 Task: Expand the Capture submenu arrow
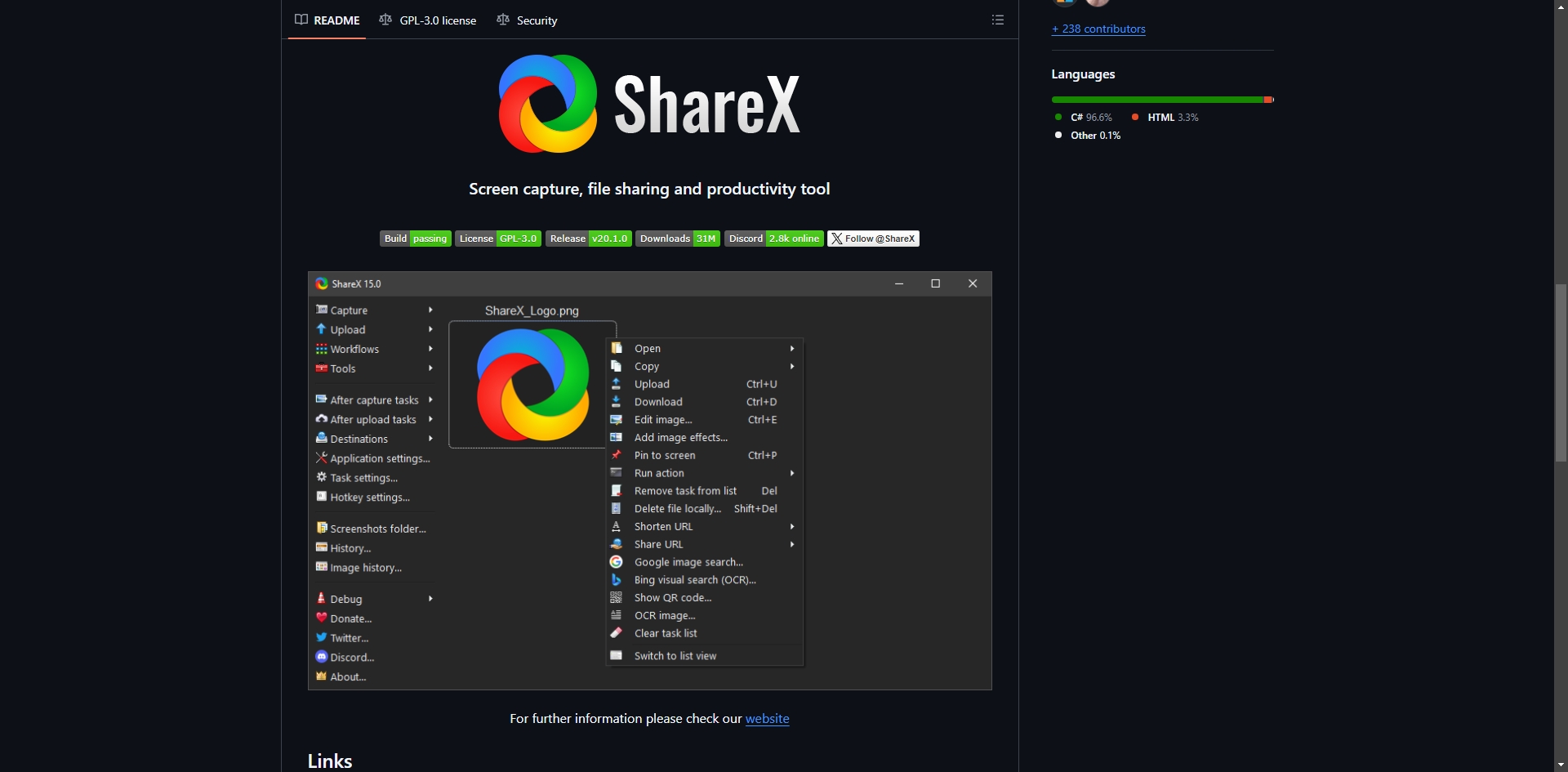[x=430, y=310]
